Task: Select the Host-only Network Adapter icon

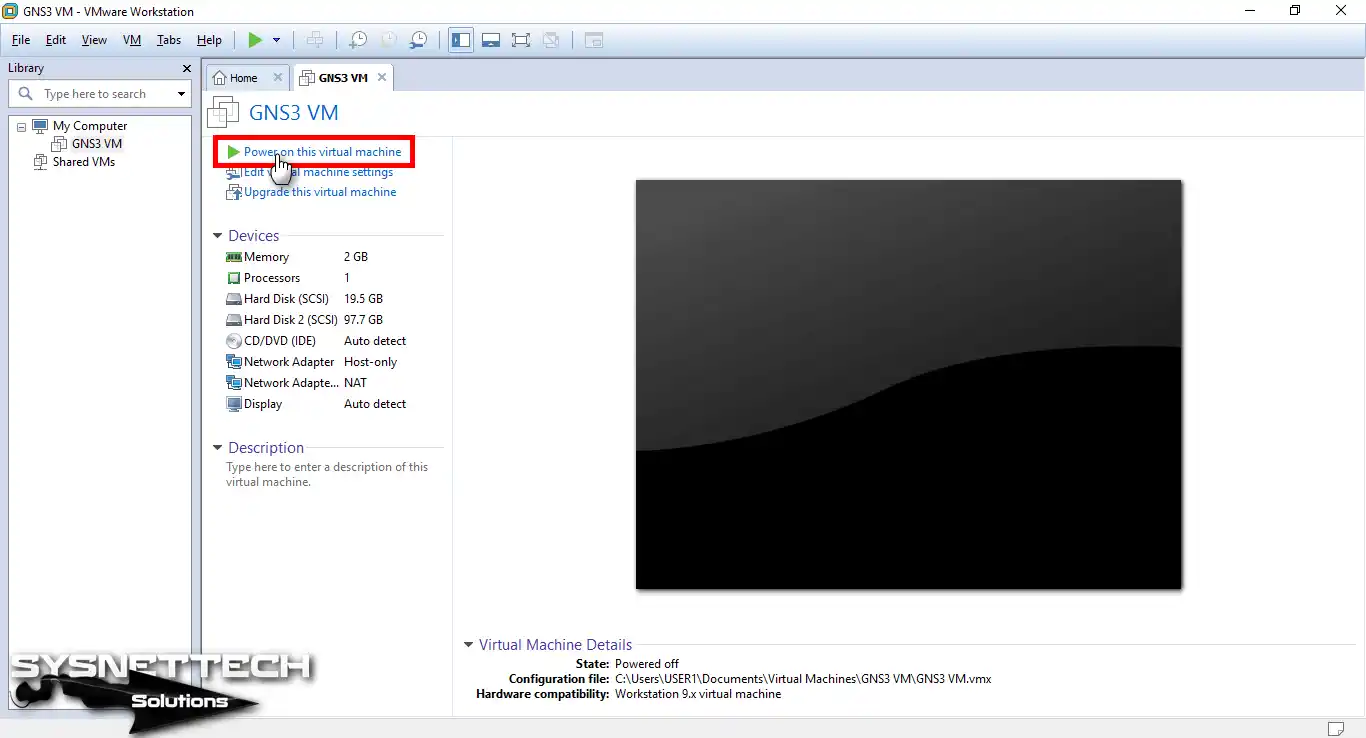Action: (x=234, y=362)
